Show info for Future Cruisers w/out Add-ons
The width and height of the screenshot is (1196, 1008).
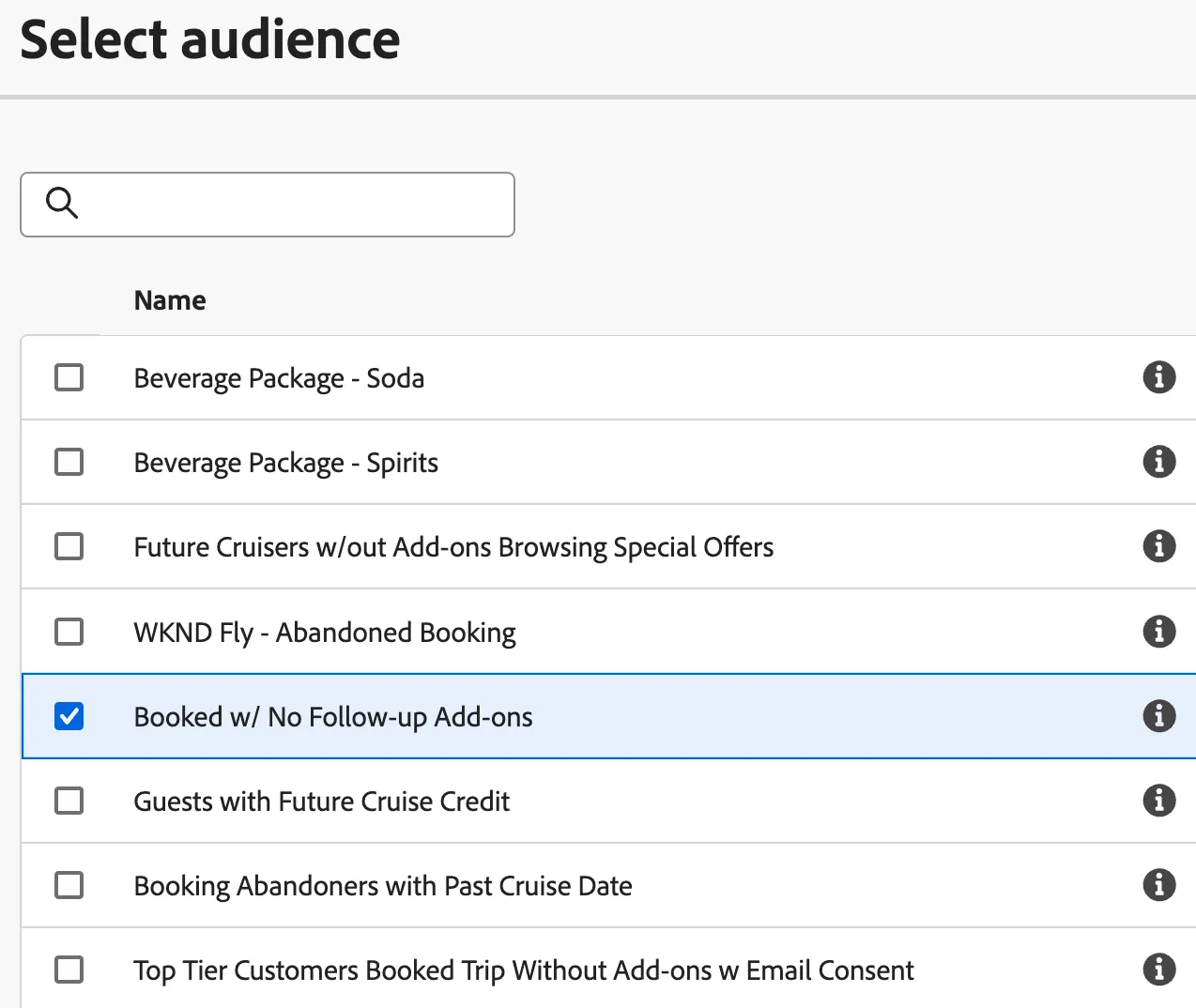1159,546
